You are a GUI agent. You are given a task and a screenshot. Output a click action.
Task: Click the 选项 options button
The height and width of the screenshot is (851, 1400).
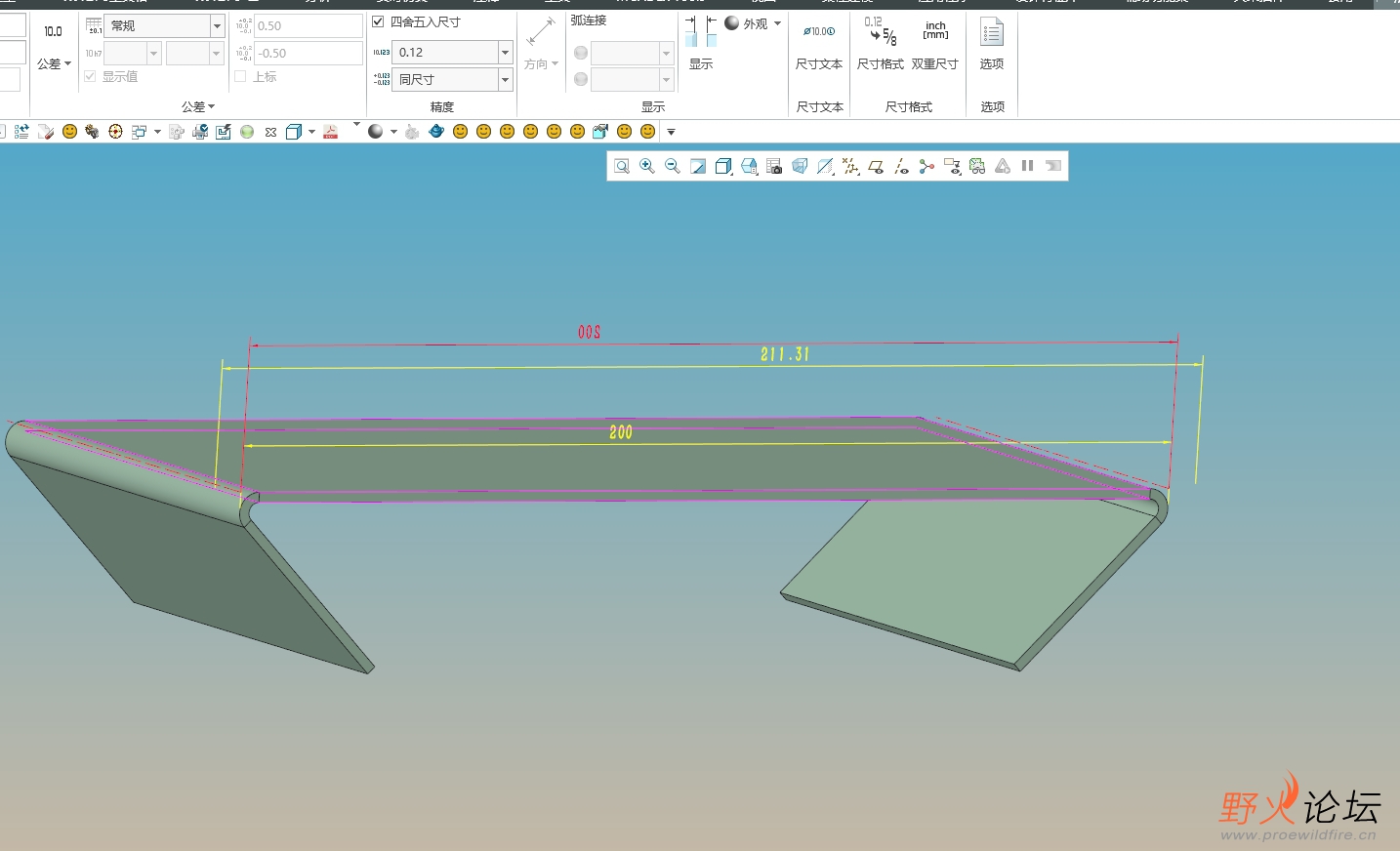click(x=992, y=46)
